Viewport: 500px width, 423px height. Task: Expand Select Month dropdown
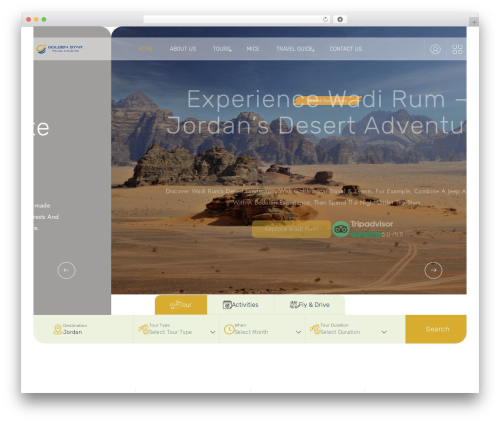tap(298, 332)
